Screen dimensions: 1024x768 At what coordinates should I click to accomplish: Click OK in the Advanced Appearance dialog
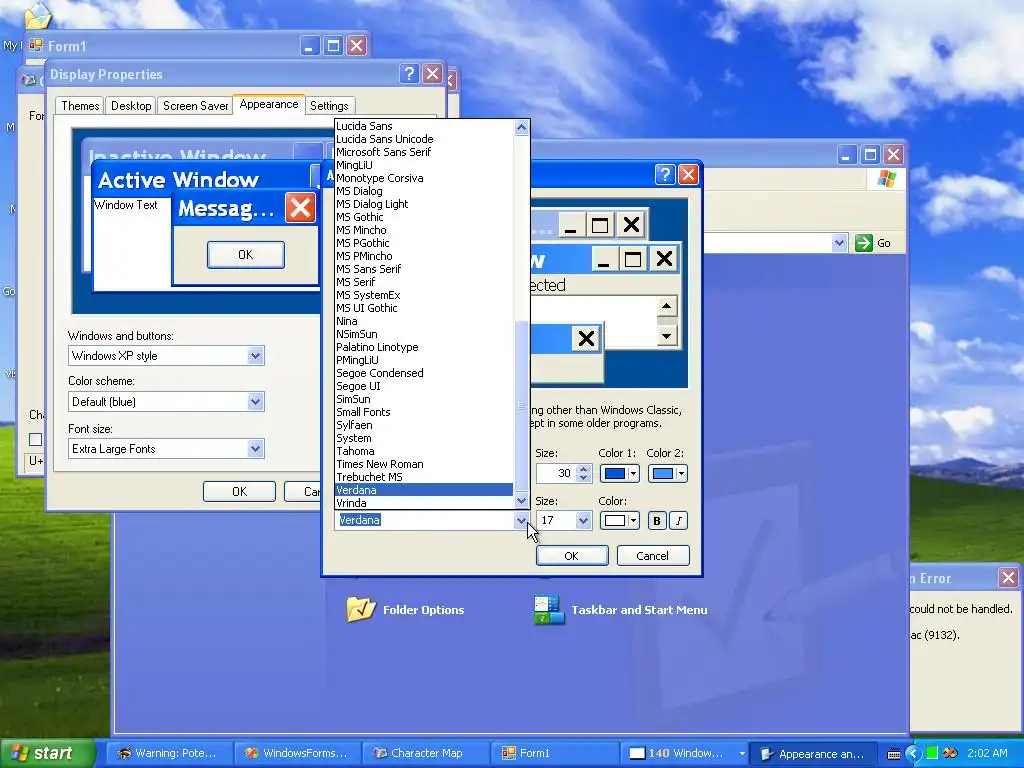coord(571,556)
